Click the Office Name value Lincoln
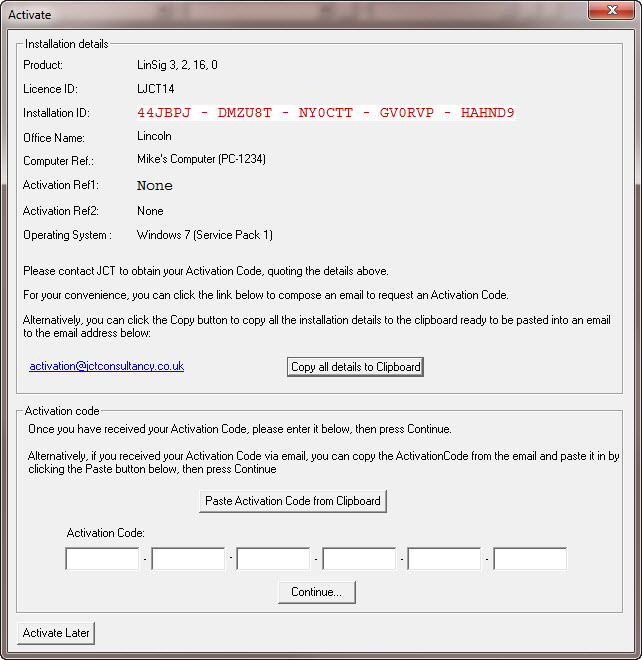Image resolution: width=642 pixels, height=660 pixels. (x=155, y=136)
